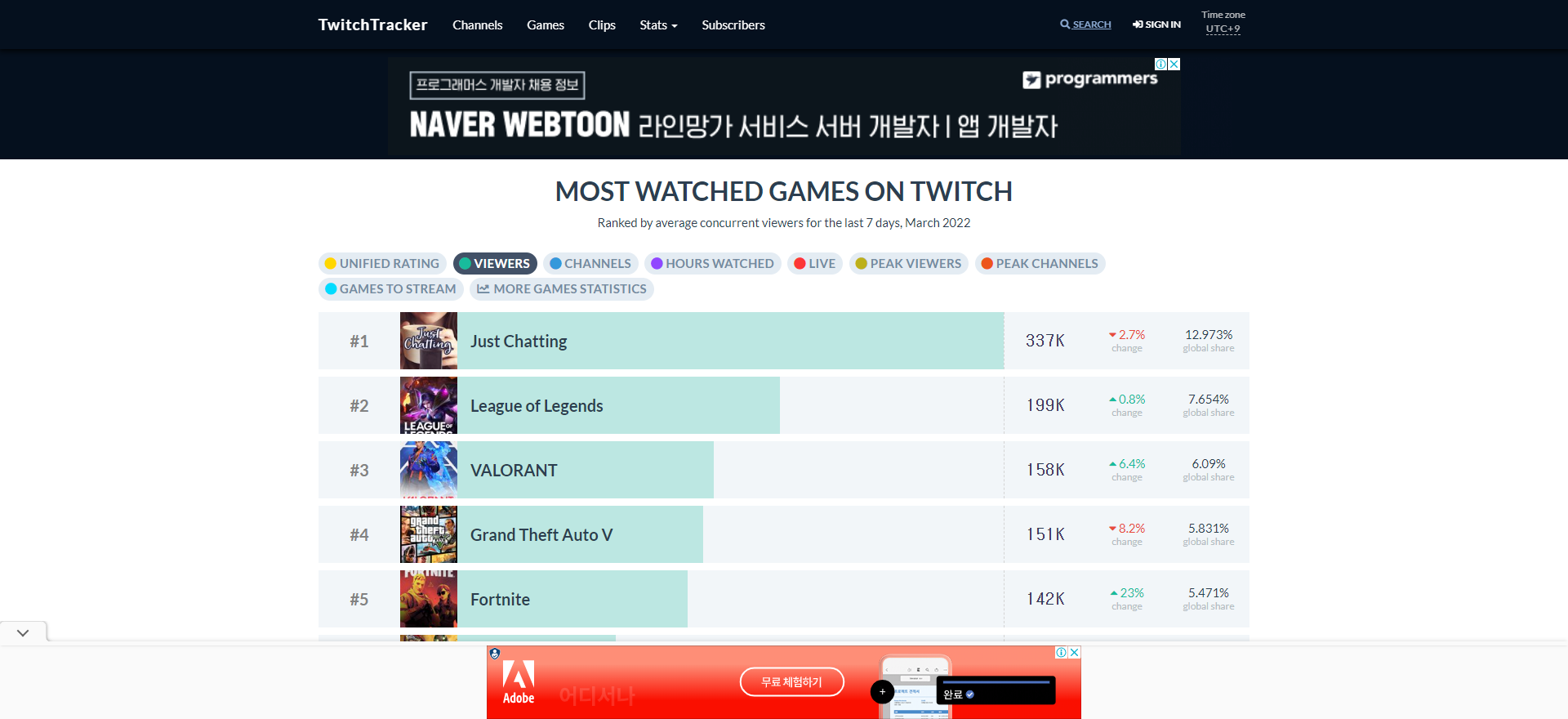Click the Naver Webtoon banner ad
The width and height of the screenshot is (1568, 719).
click(784, 106)
